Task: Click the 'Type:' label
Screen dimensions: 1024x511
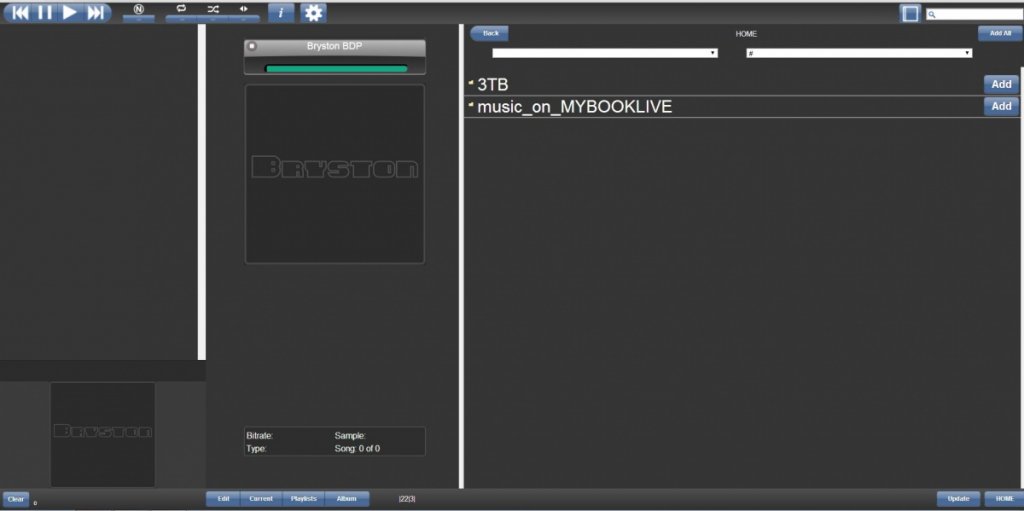Action: (257, 449)
